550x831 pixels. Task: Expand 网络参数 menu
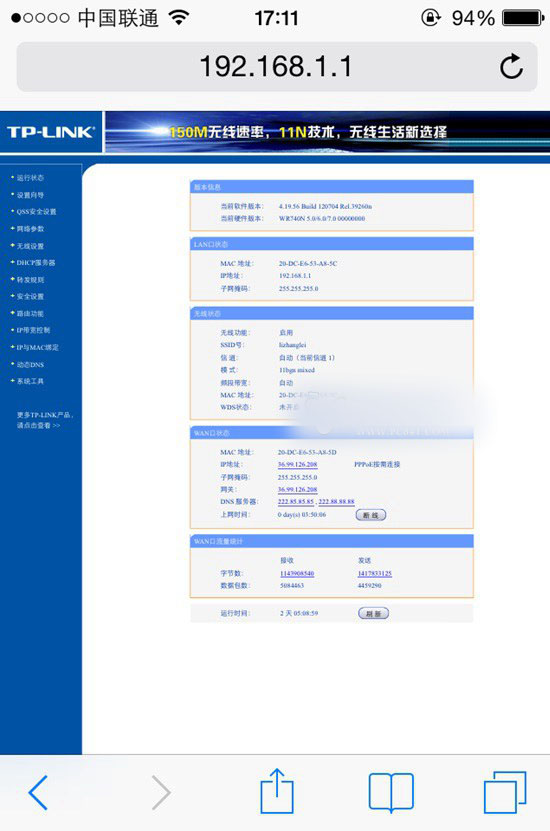tap(30, 228)
